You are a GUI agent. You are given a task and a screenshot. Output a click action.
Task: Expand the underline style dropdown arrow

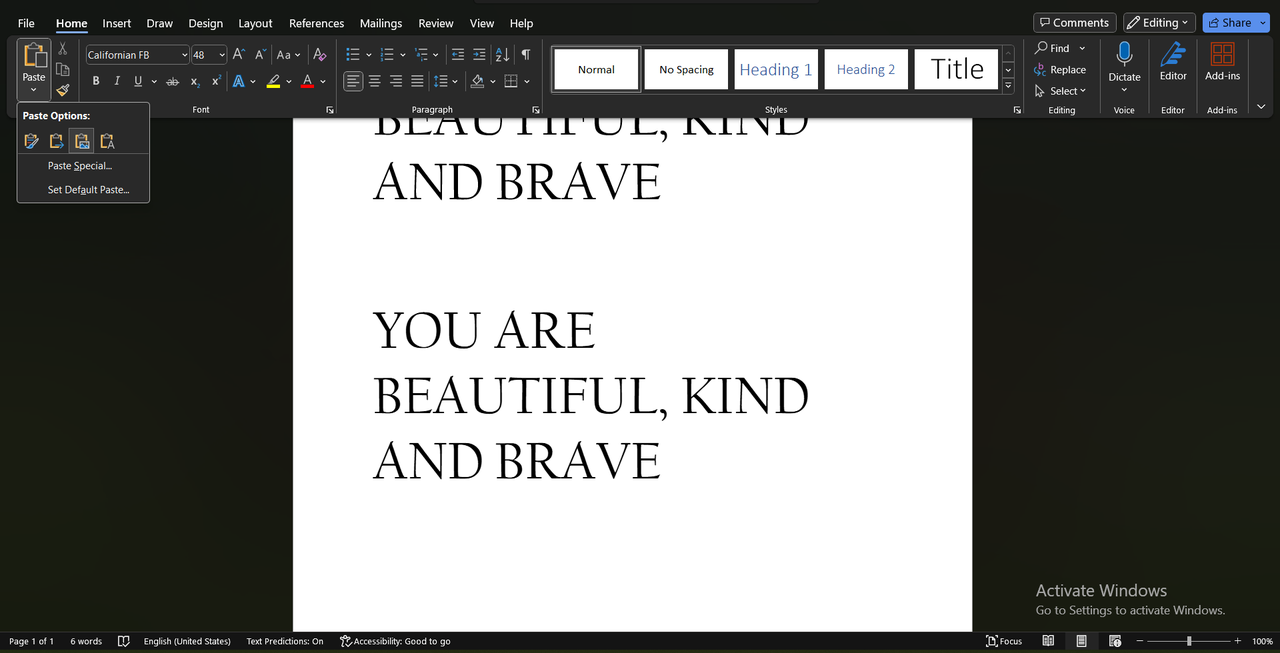pyautogui.click(x=153, y=81)
